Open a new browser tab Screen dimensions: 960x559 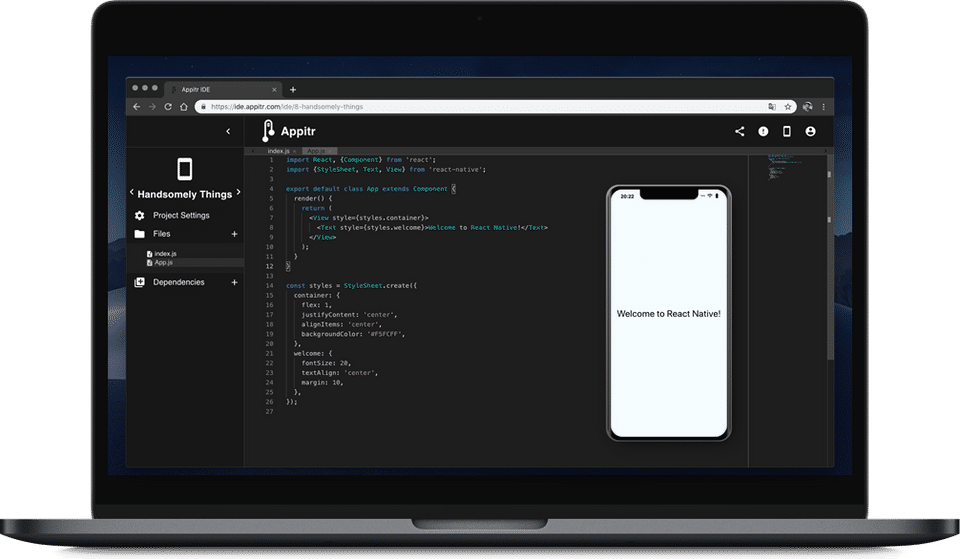293,89
